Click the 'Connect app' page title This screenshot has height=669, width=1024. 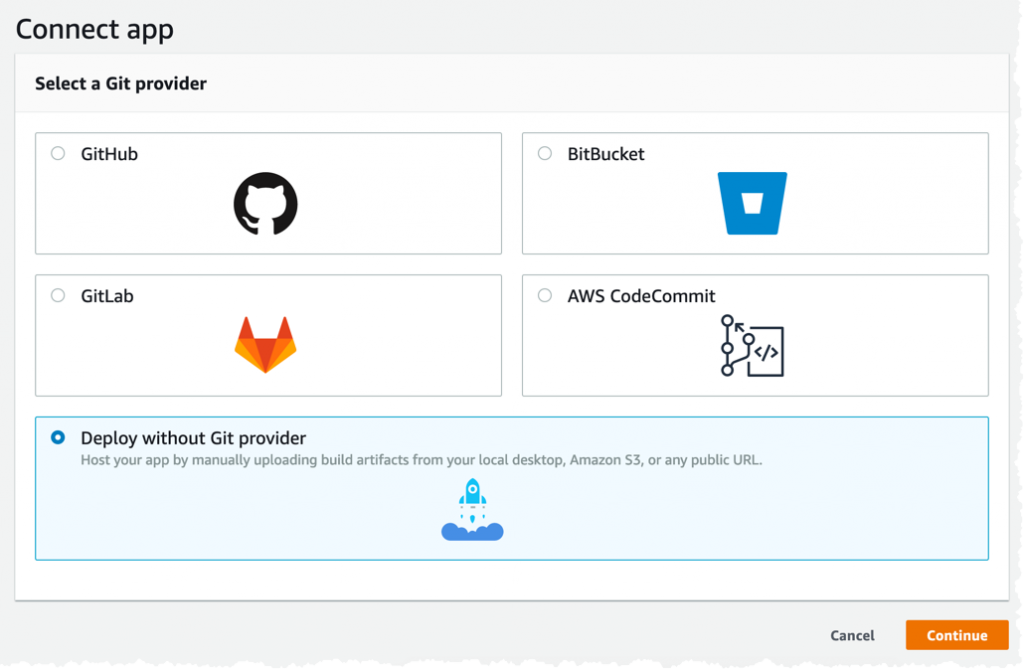pyautogui.click(x=95, y=29)
